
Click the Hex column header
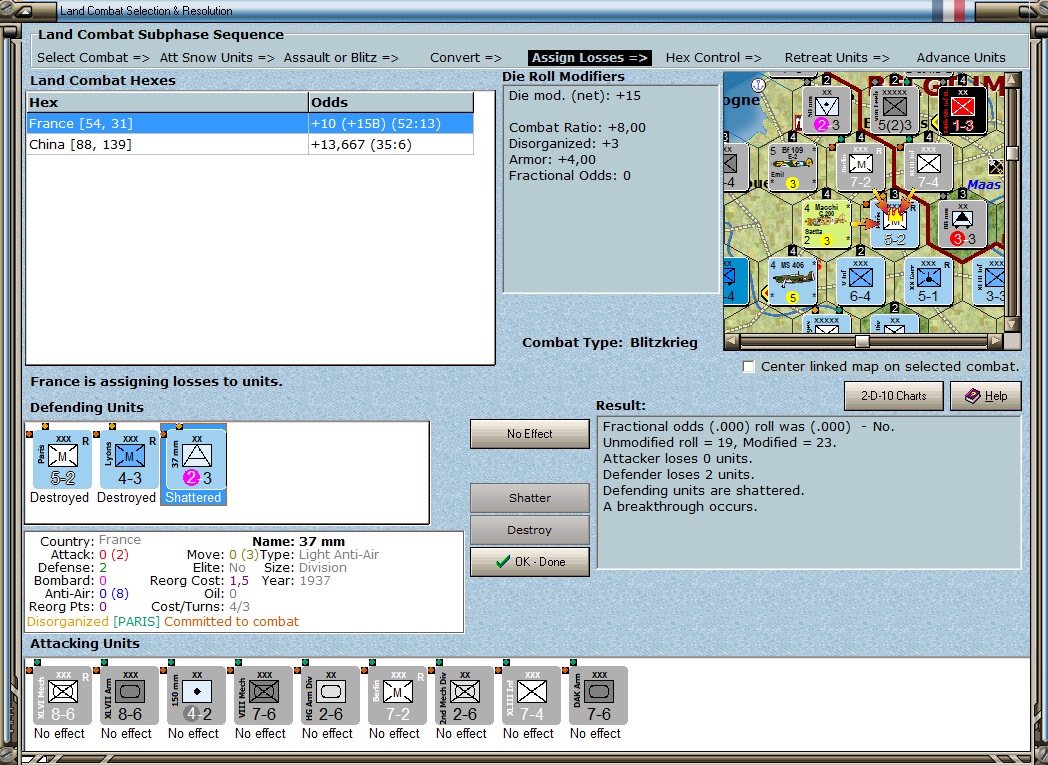coord(167,102)
